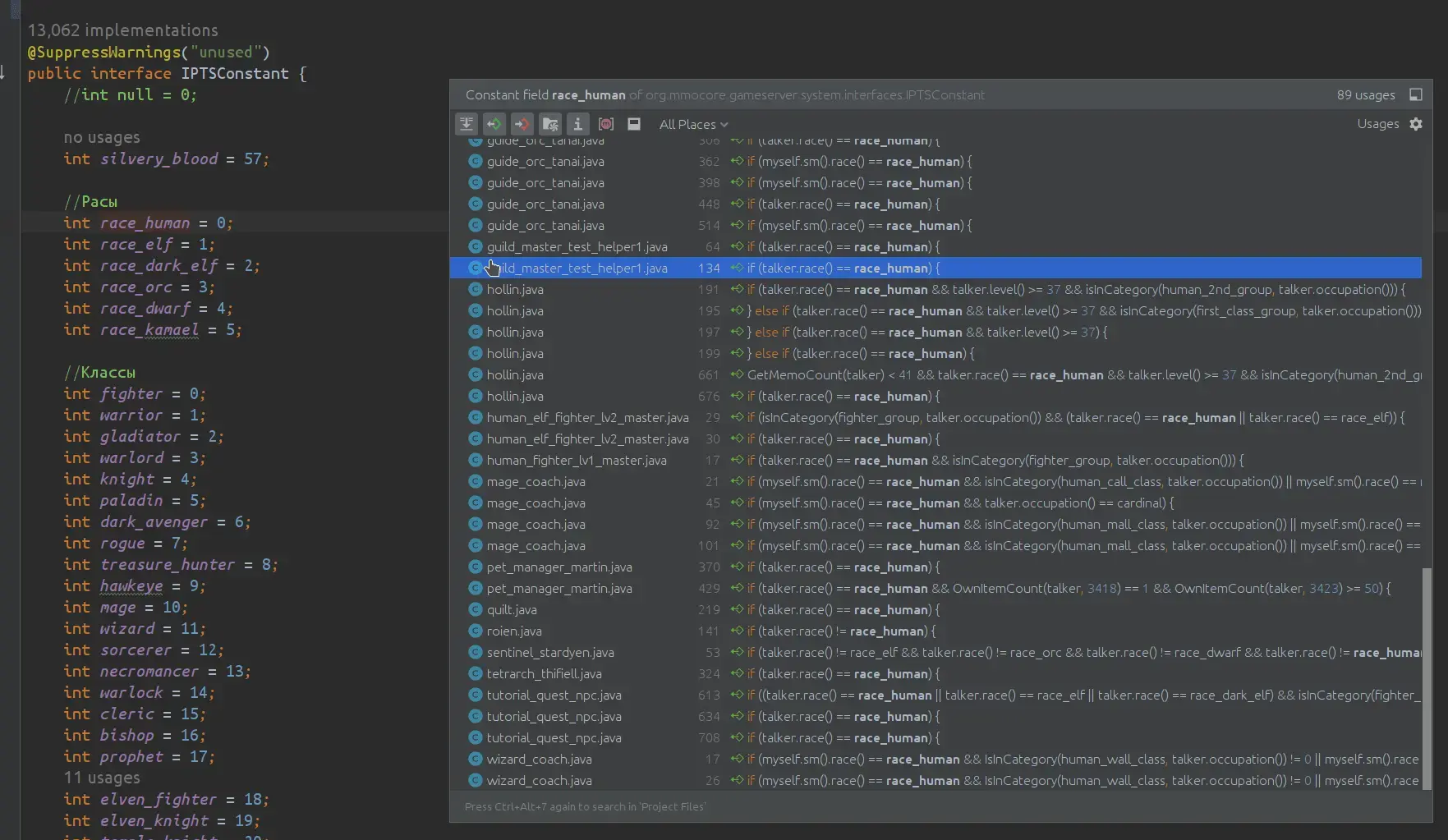
Task: Click the '13,062 implementations' hint
Action: click(123, 30)
